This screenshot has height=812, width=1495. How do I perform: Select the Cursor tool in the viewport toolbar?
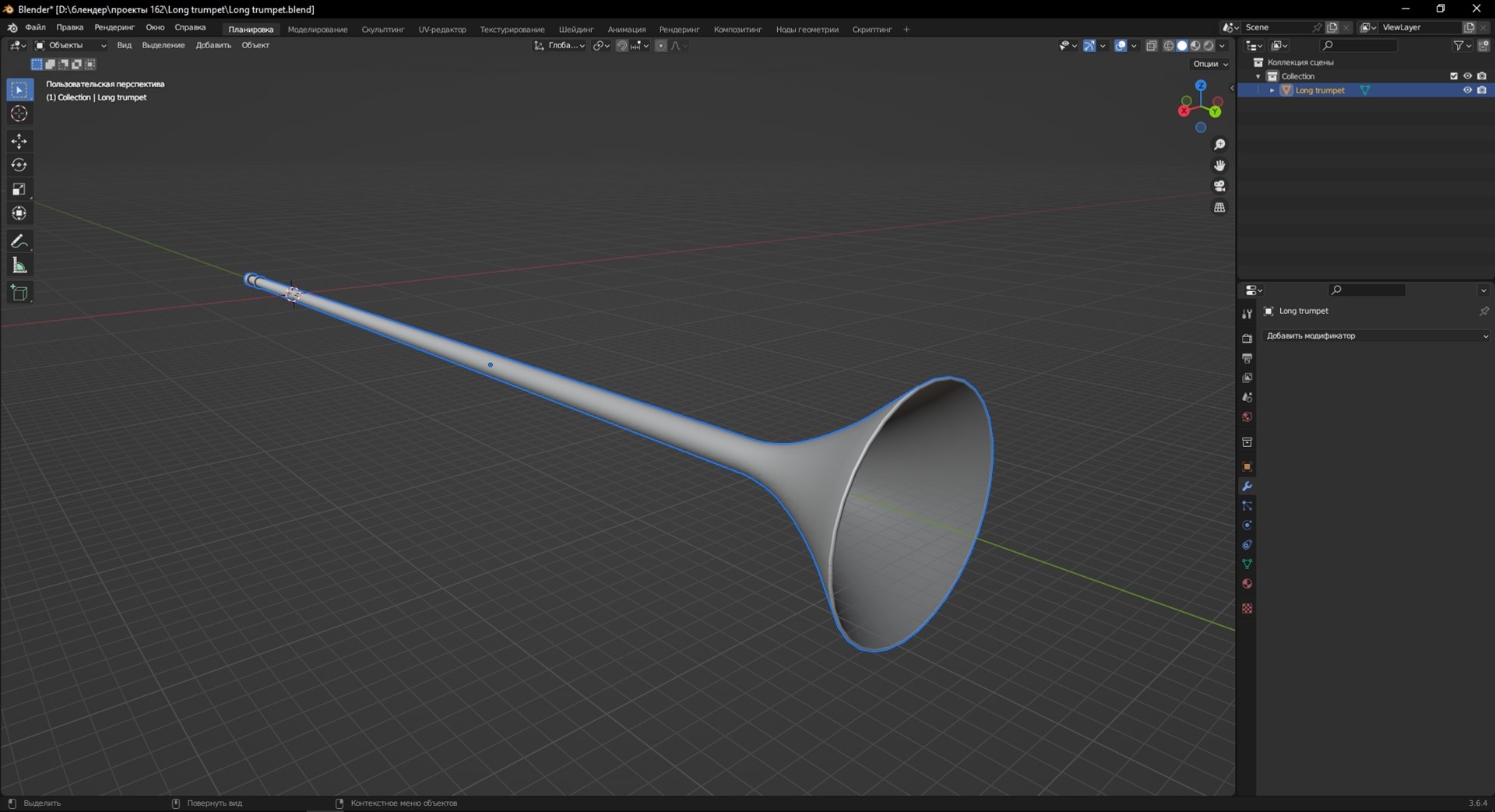point(19,114)
